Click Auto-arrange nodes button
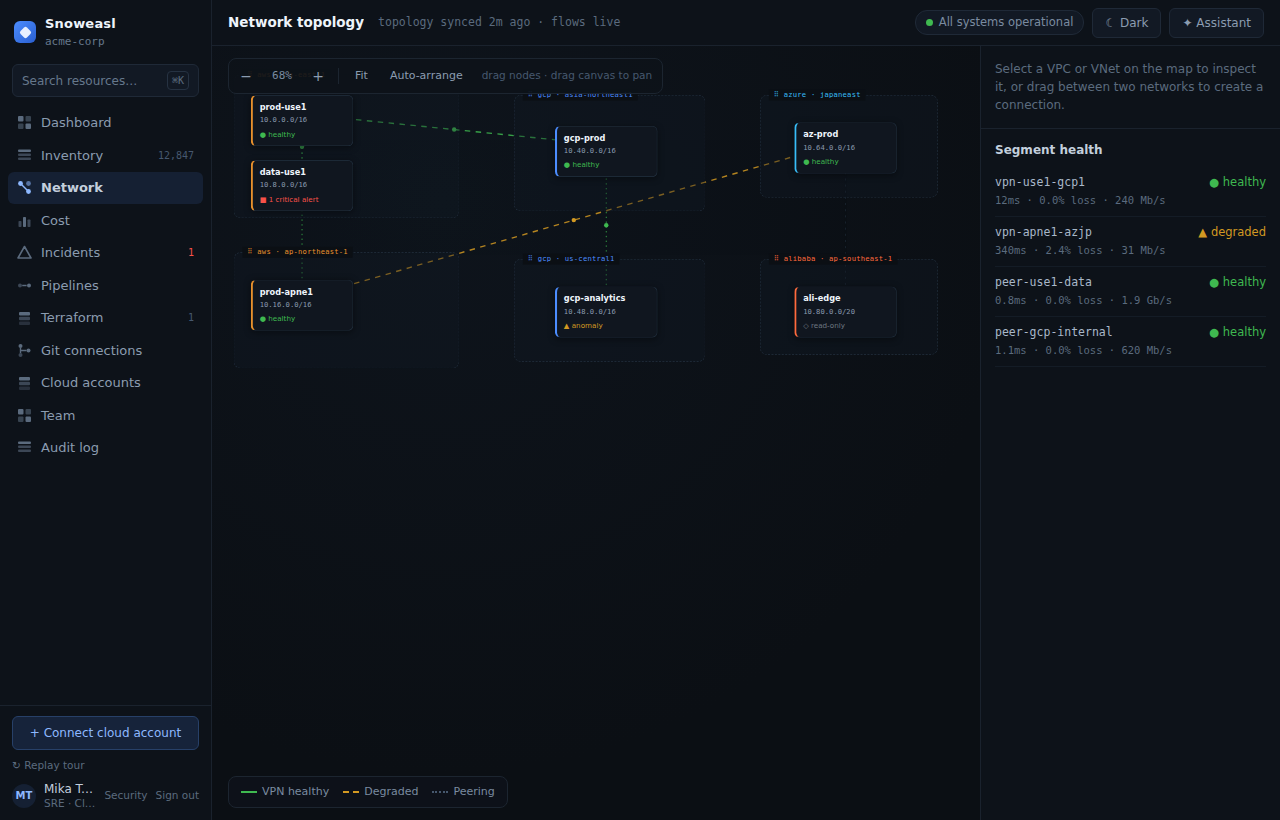This screenshot has height=820, width=1280. 426,76
